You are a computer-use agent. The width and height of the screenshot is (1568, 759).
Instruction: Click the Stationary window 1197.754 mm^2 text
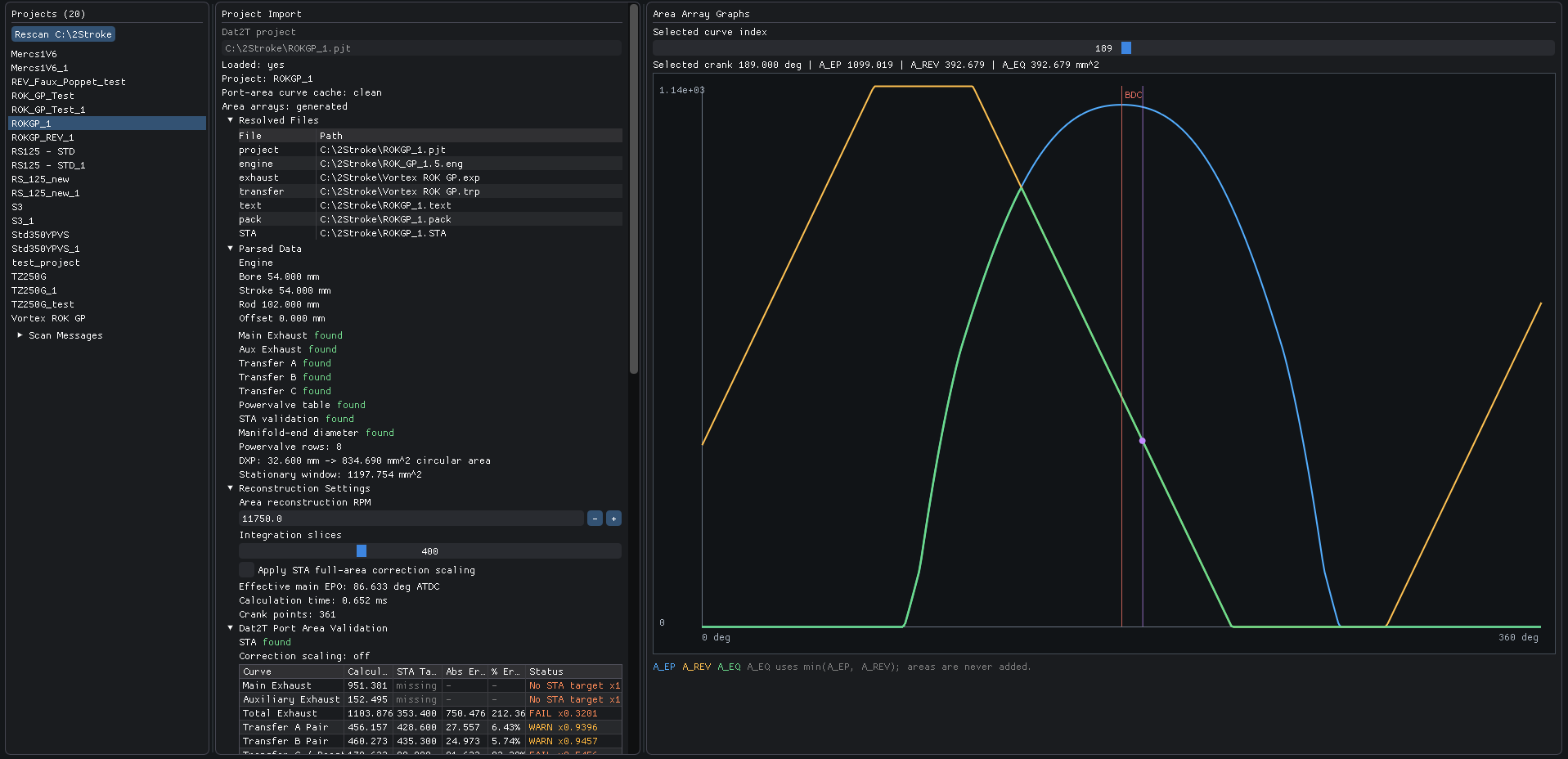330,474
